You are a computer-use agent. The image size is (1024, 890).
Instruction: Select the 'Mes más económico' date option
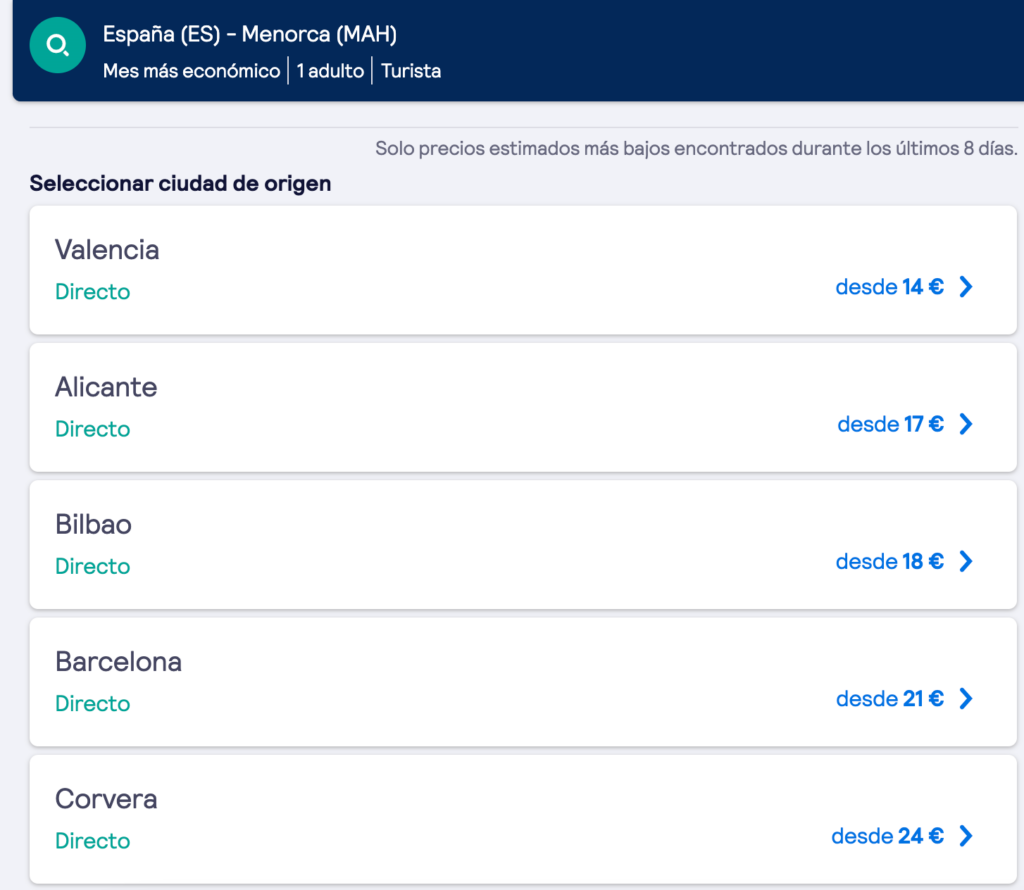click(x=191, y=71)
